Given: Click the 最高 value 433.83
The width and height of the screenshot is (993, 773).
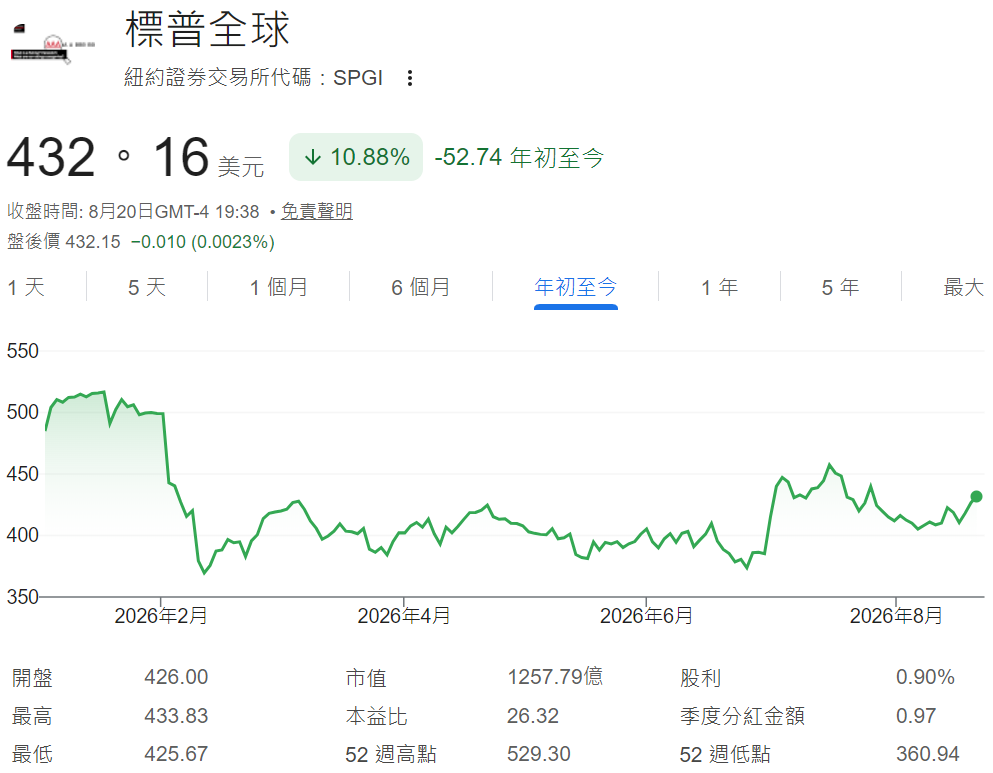Looking at the screenshot, I should point(176,716).
